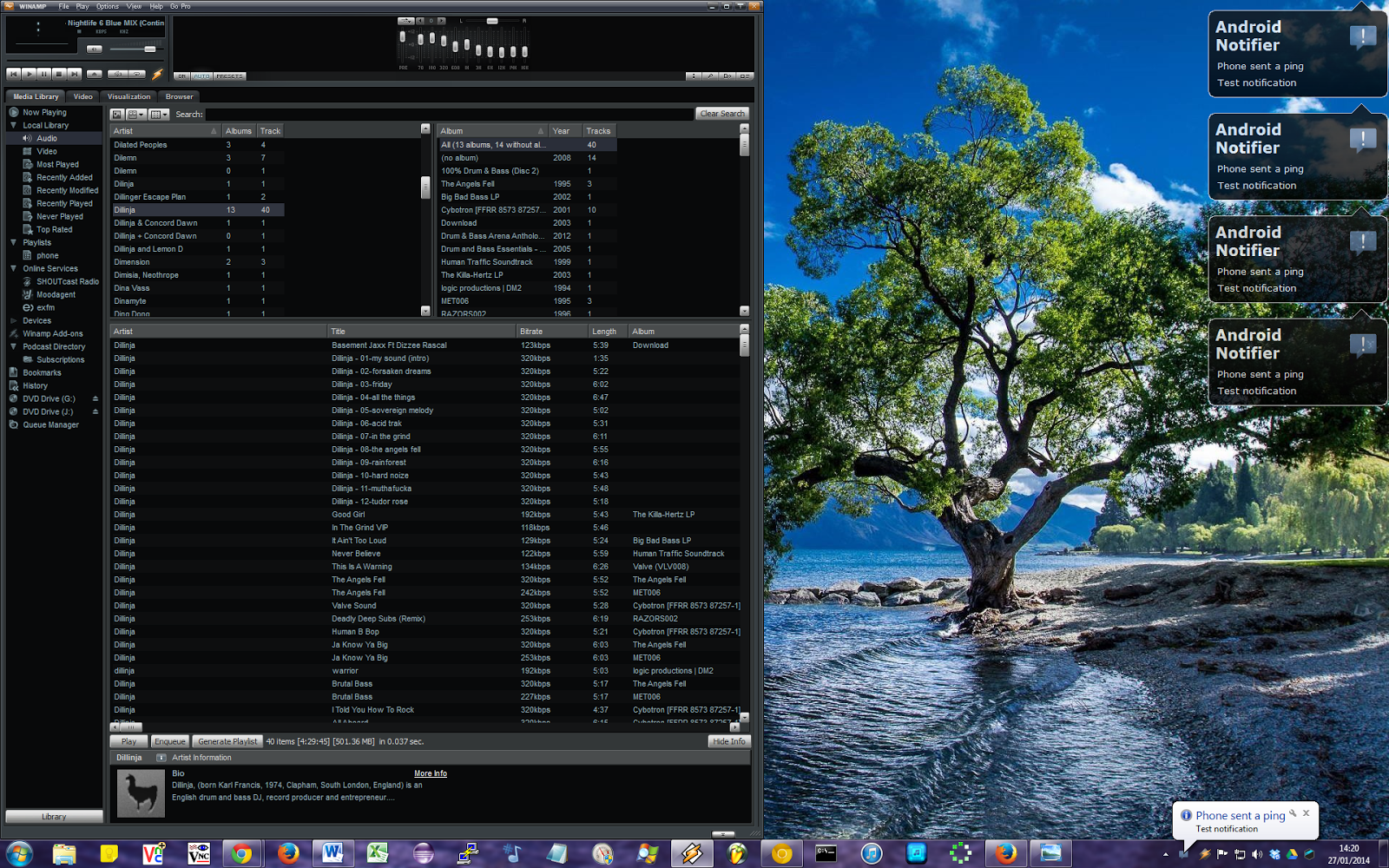1389x868 pixels.
Task: Sort the artist list by the Albums column
Action: point(239,131)
